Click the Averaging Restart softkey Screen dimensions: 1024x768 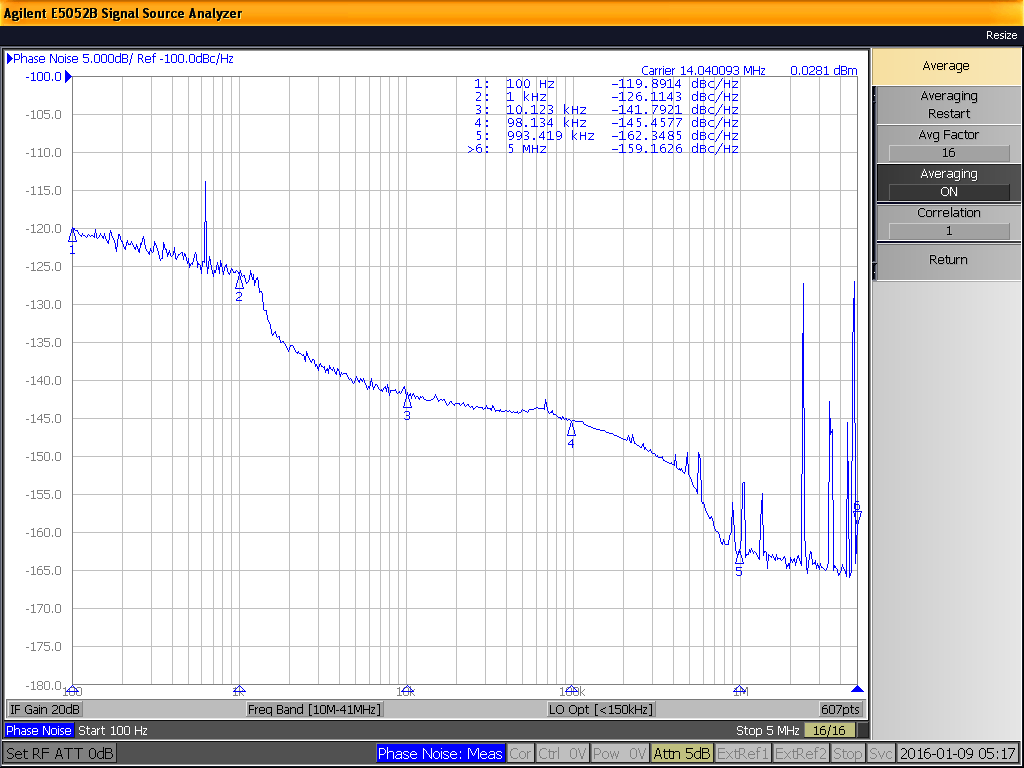pyautogui.click(x=948, y=104)
